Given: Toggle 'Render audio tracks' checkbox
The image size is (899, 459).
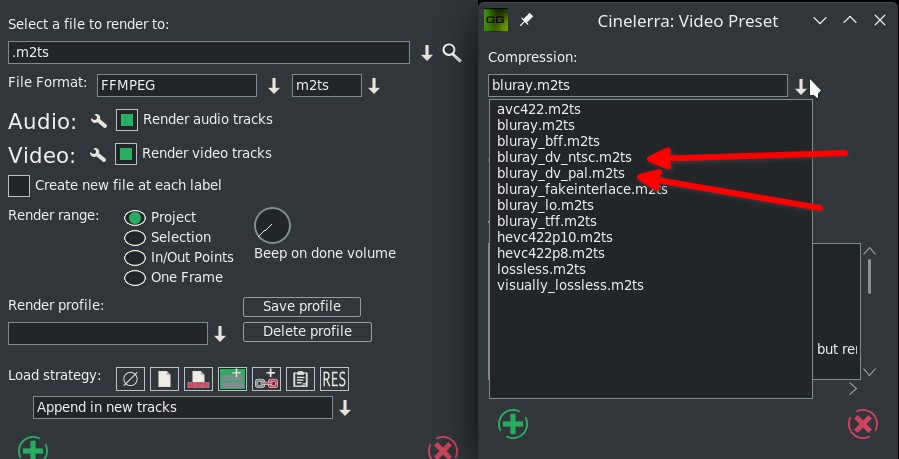Looking at the screenshot, I should 127,121.
